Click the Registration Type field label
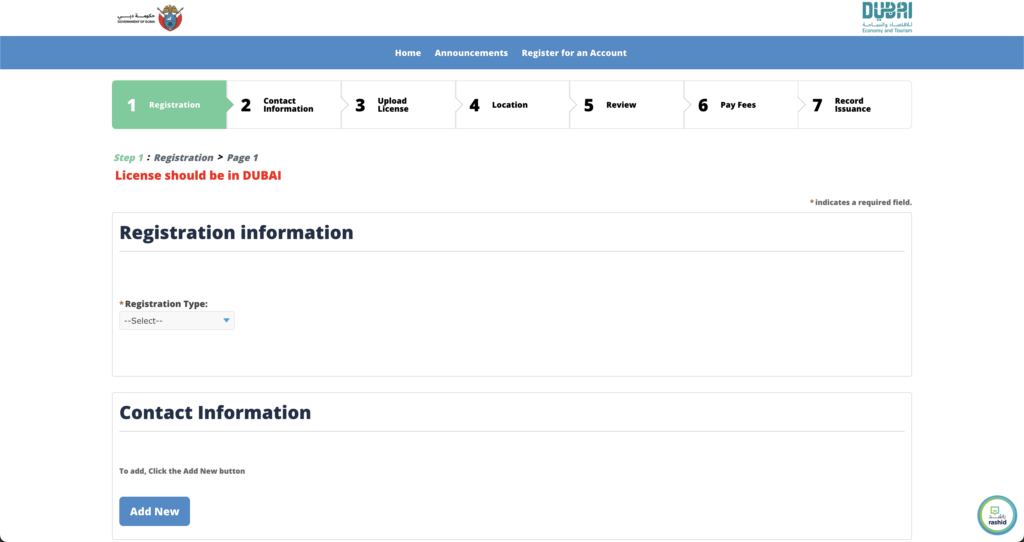1024x542 pixels. [x=163, y=304]
